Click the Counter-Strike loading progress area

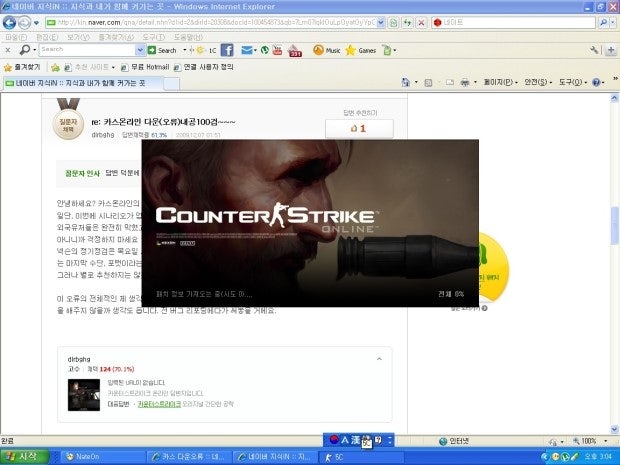[310, 294]
